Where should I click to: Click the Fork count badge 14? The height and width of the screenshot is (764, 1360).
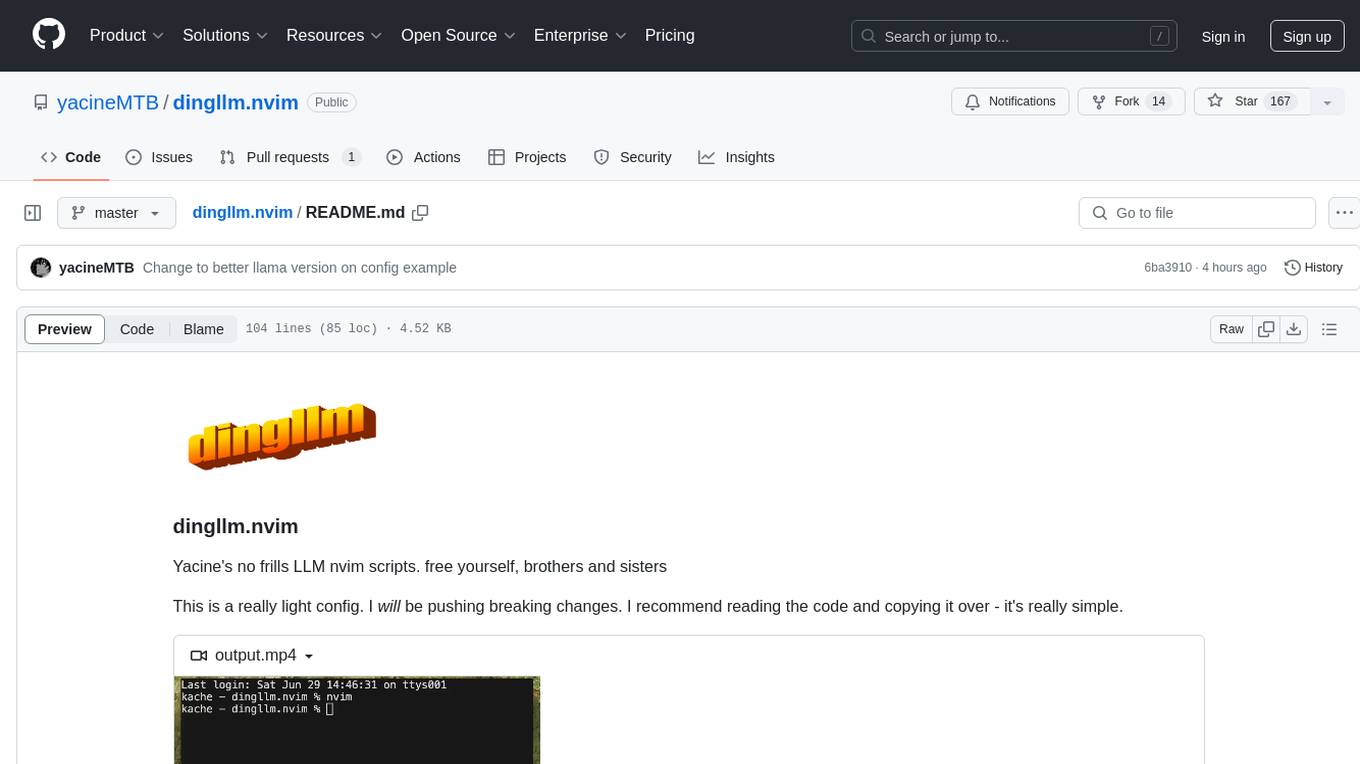(x=1159, y=101)
